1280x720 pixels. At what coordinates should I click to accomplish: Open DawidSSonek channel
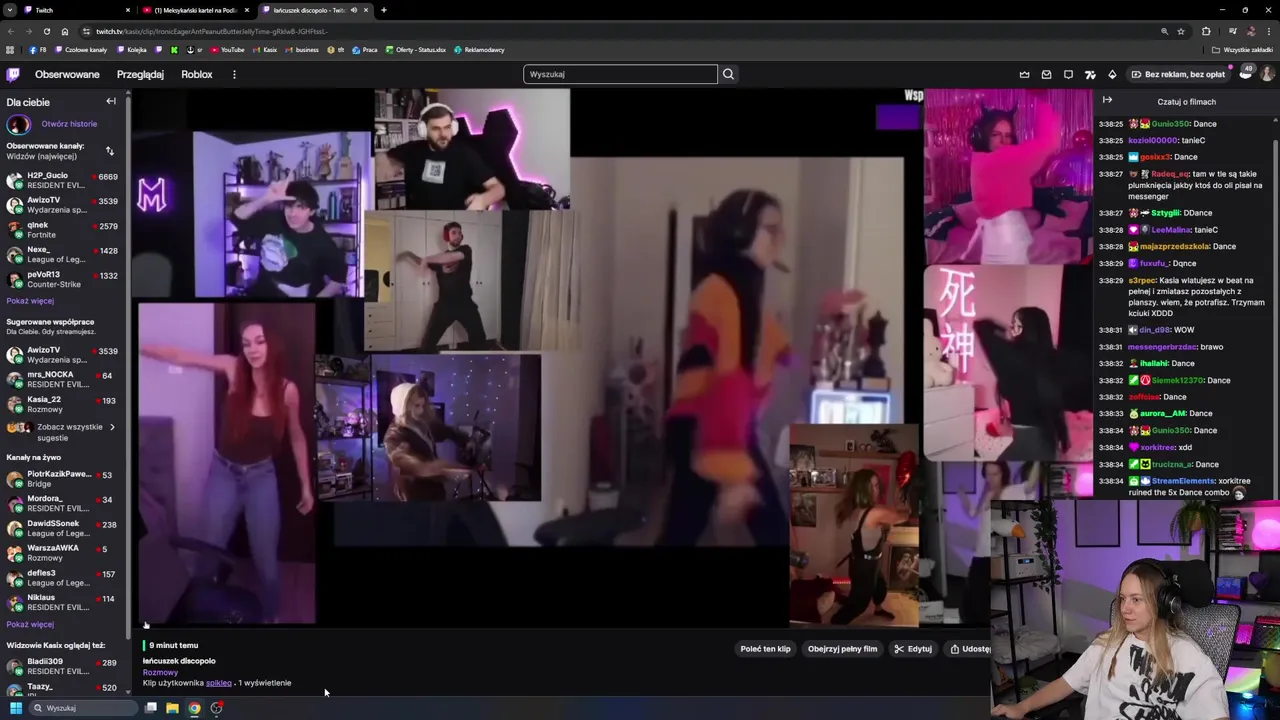click(x=62, y=528)
